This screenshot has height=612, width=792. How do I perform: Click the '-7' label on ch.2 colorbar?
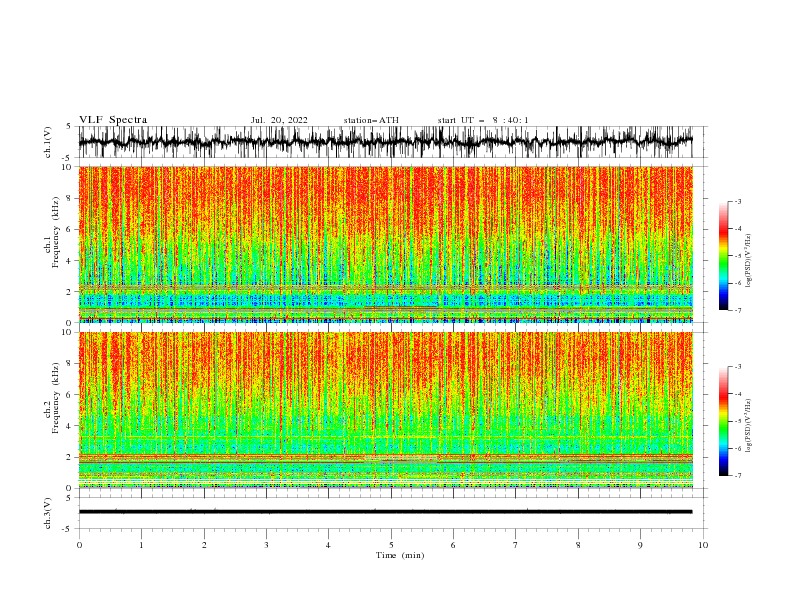coord(737,476)
